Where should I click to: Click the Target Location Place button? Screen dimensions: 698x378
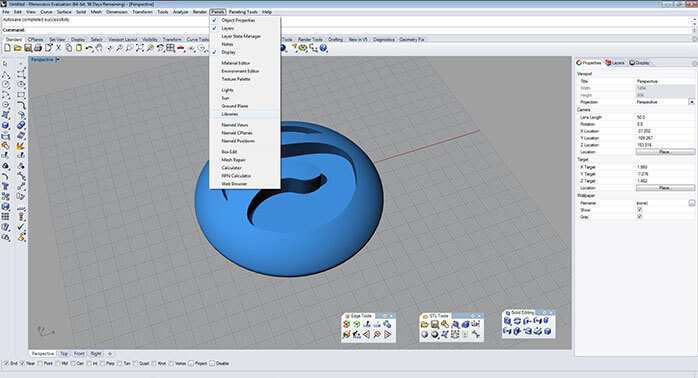pyautogui.click(x=665, y=188)
